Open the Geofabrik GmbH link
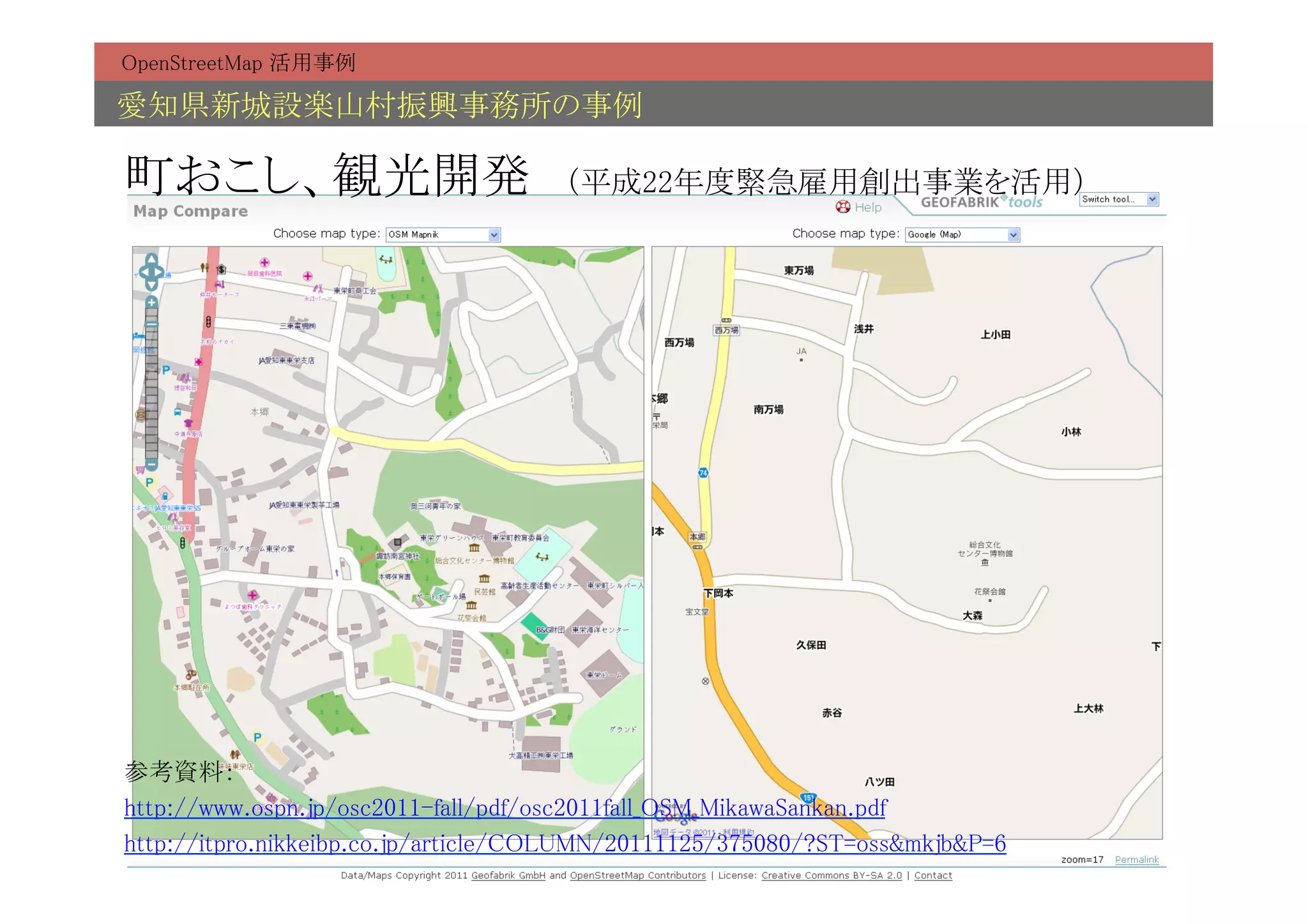Viewport: 1308px width, 924px height. (x=508, y=875)
